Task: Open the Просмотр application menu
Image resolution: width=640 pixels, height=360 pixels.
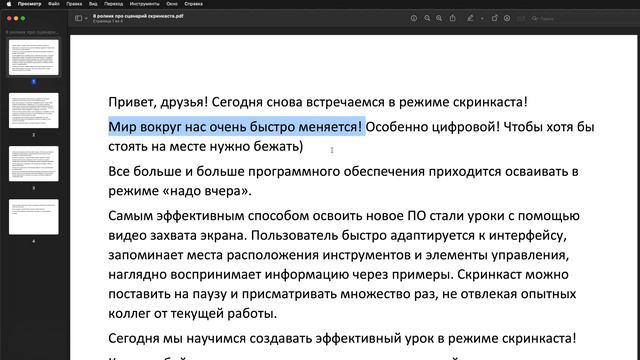Action: point(29,4)
